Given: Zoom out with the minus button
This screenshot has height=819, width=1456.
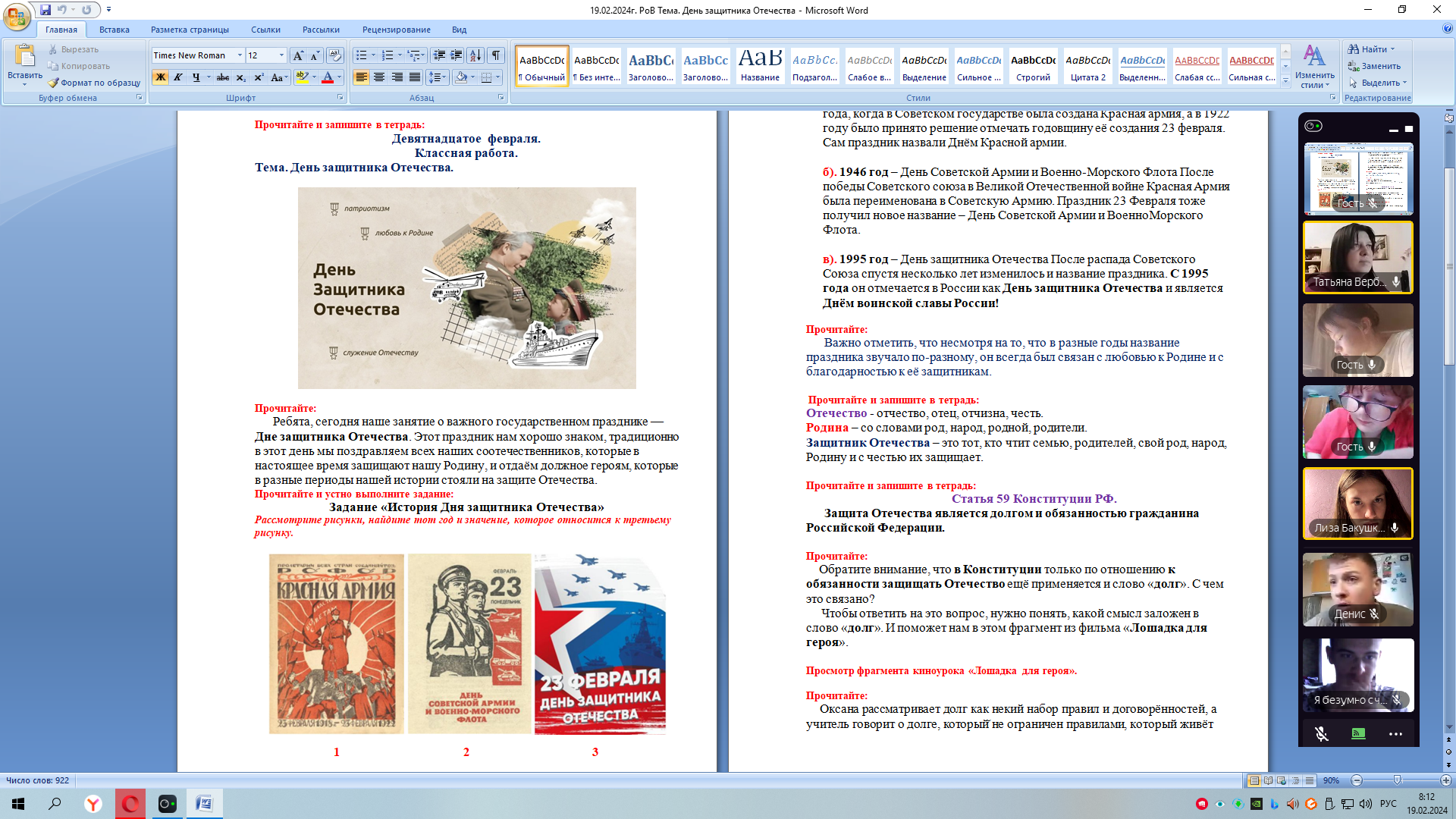Looking at the screenshot, I should coord(1357,780).
